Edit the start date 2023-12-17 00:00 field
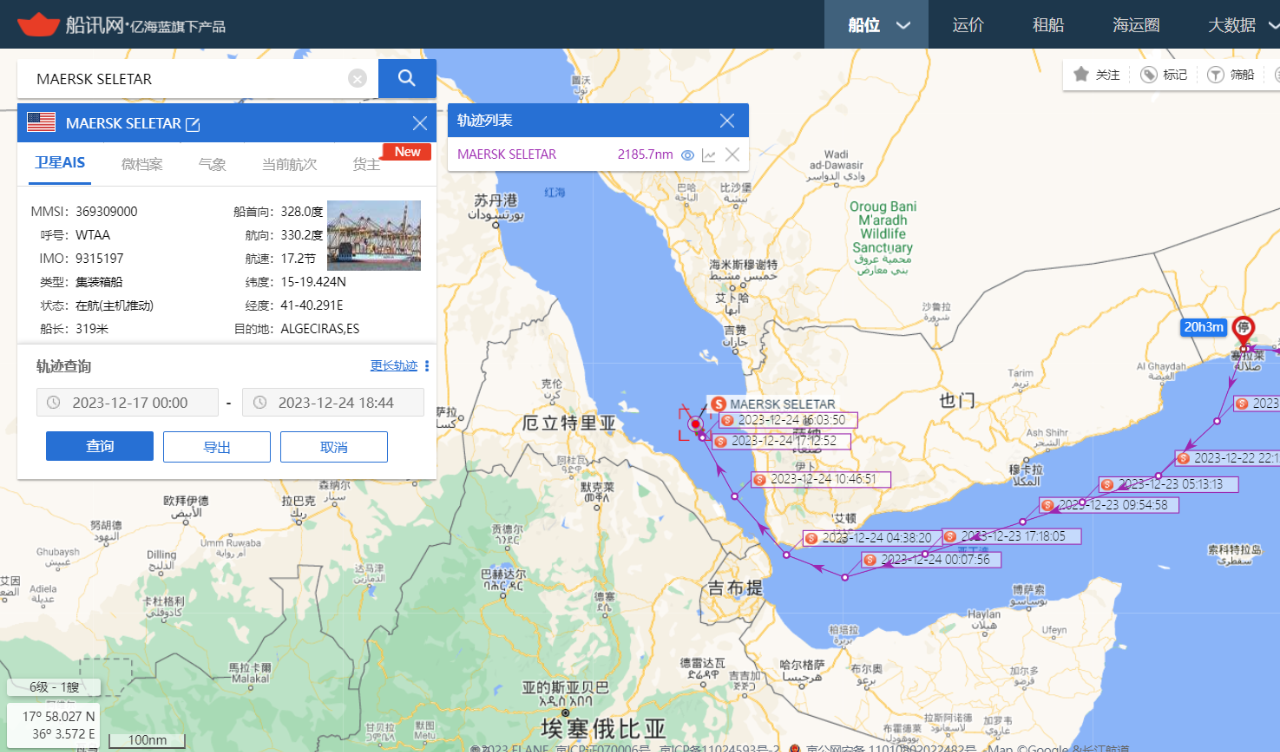Screen dimensions: 1280x752 [128, 403]
